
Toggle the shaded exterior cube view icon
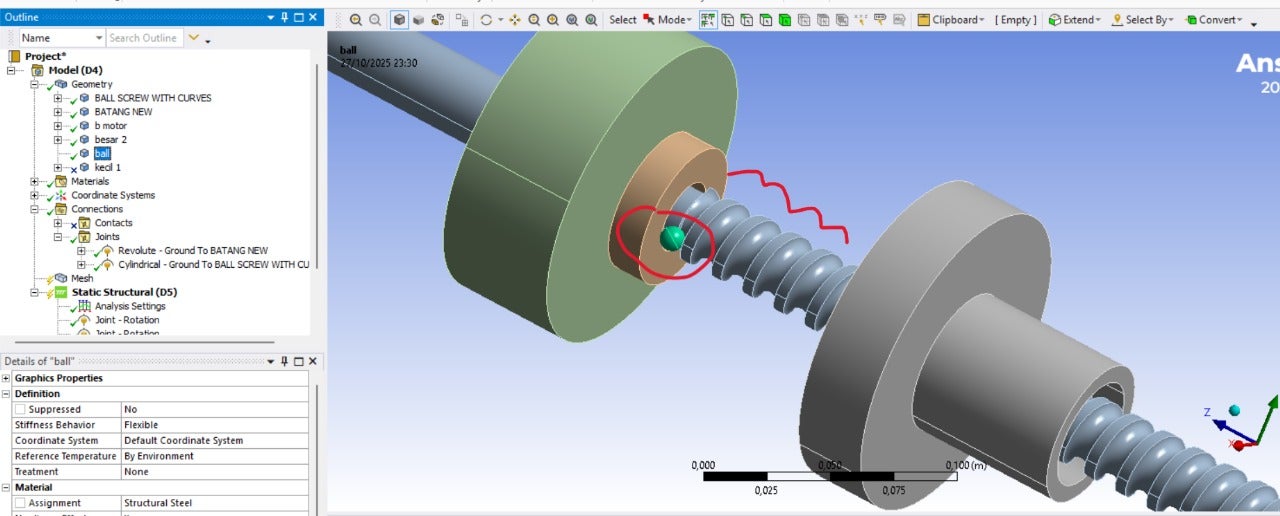(399, 20)
